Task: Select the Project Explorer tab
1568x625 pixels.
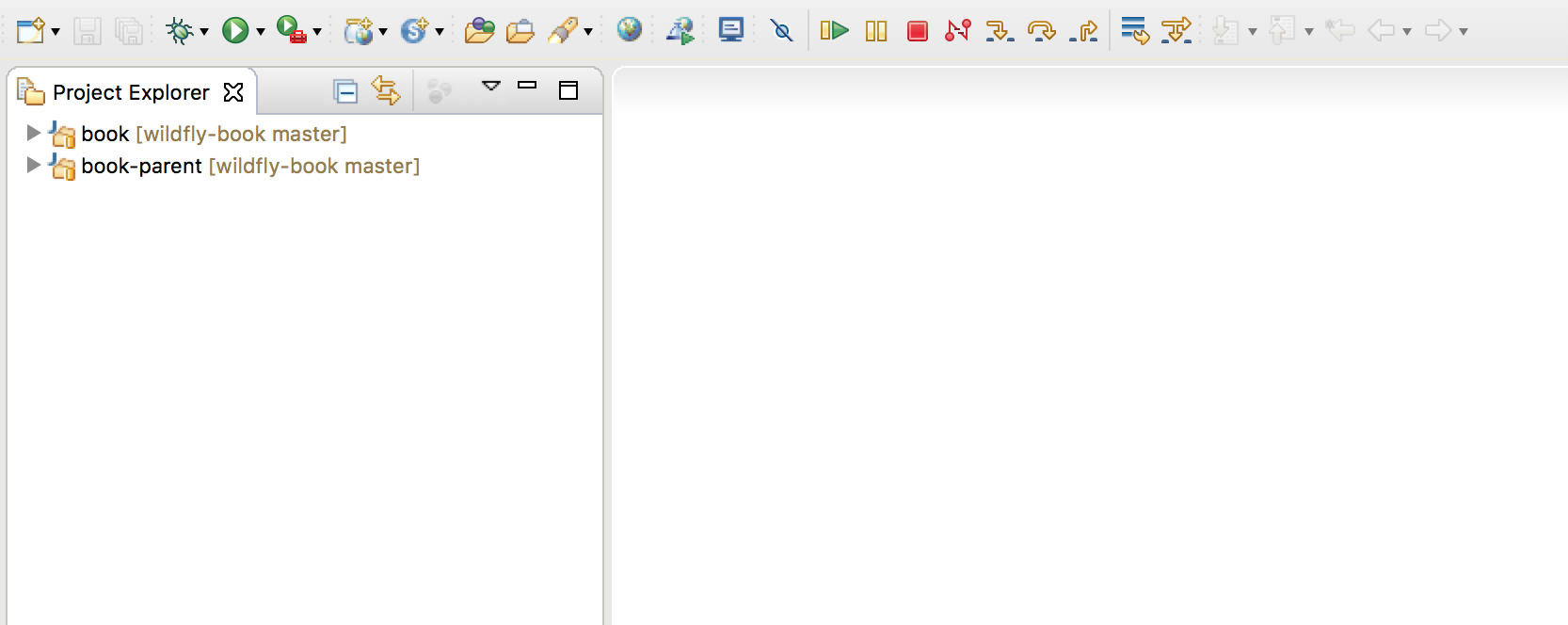Action: pyautogui.click(x=131, y=92)
